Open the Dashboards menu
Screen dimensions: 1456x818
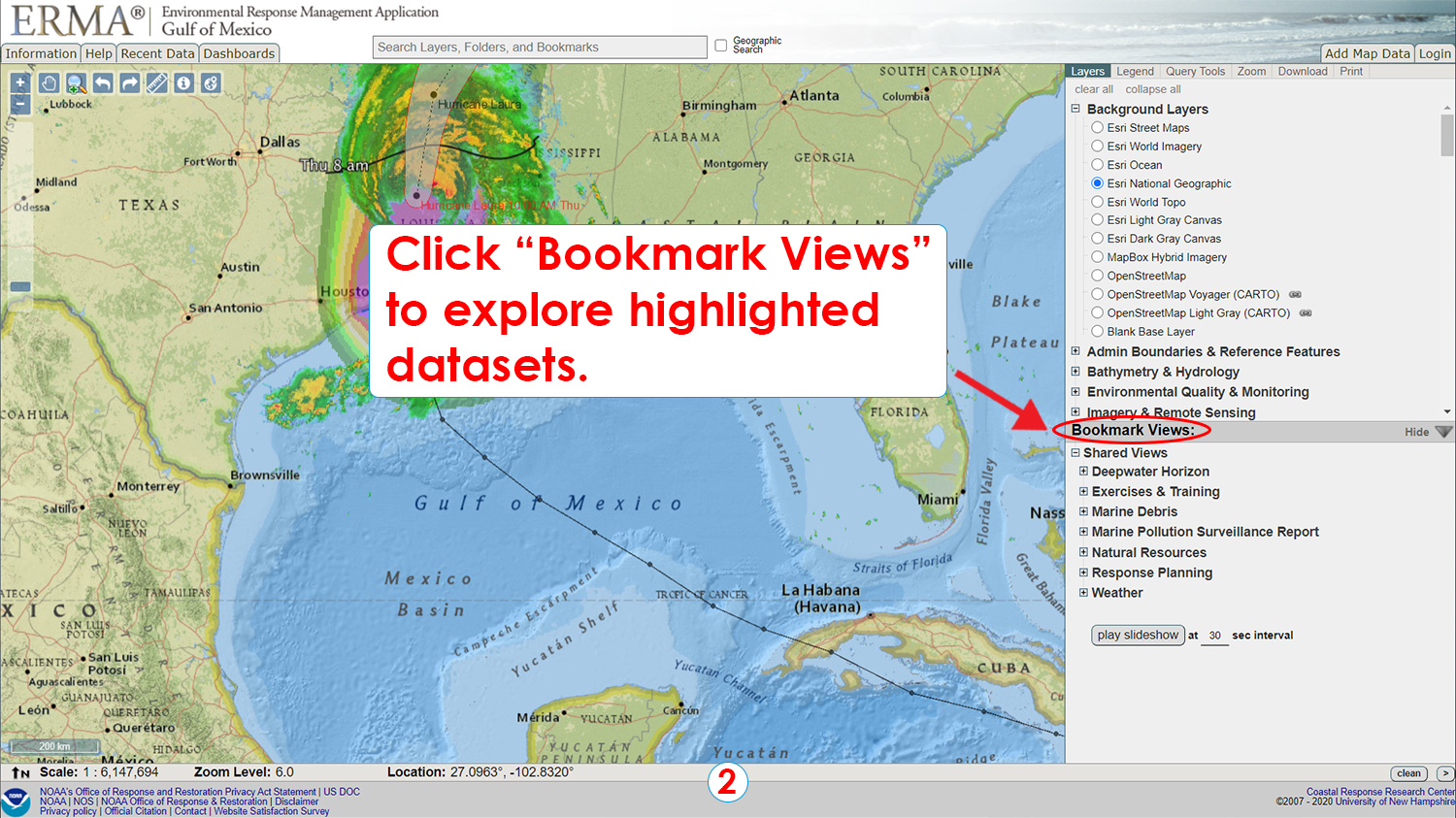[x=239, y=53]
